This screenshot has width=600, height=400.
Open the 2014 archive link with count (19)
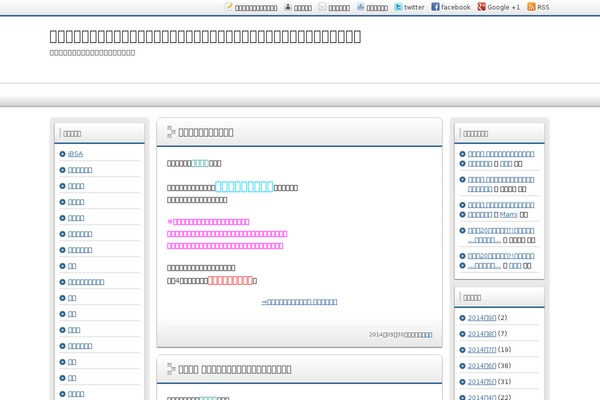pos(482,350)
